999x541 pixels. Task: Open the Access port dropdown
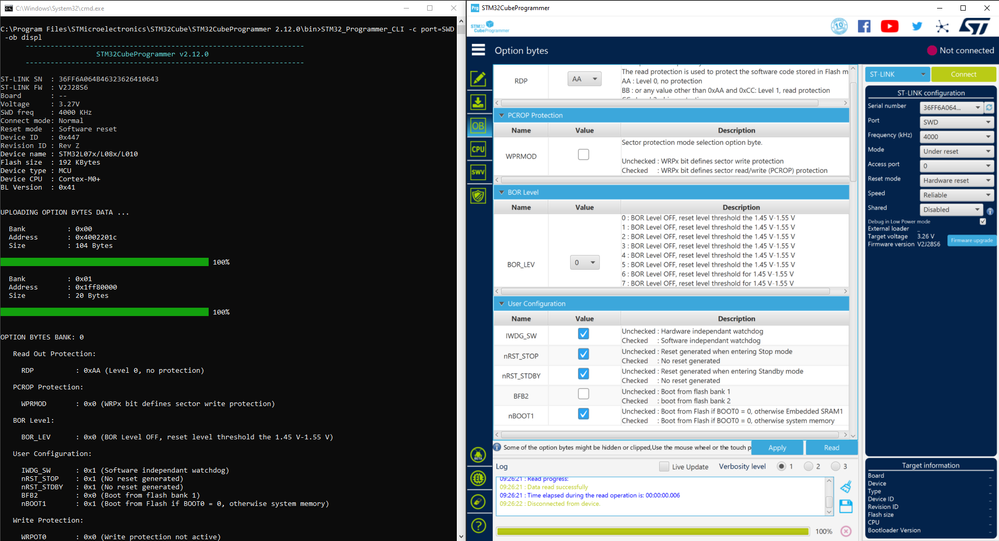(956, 166)
